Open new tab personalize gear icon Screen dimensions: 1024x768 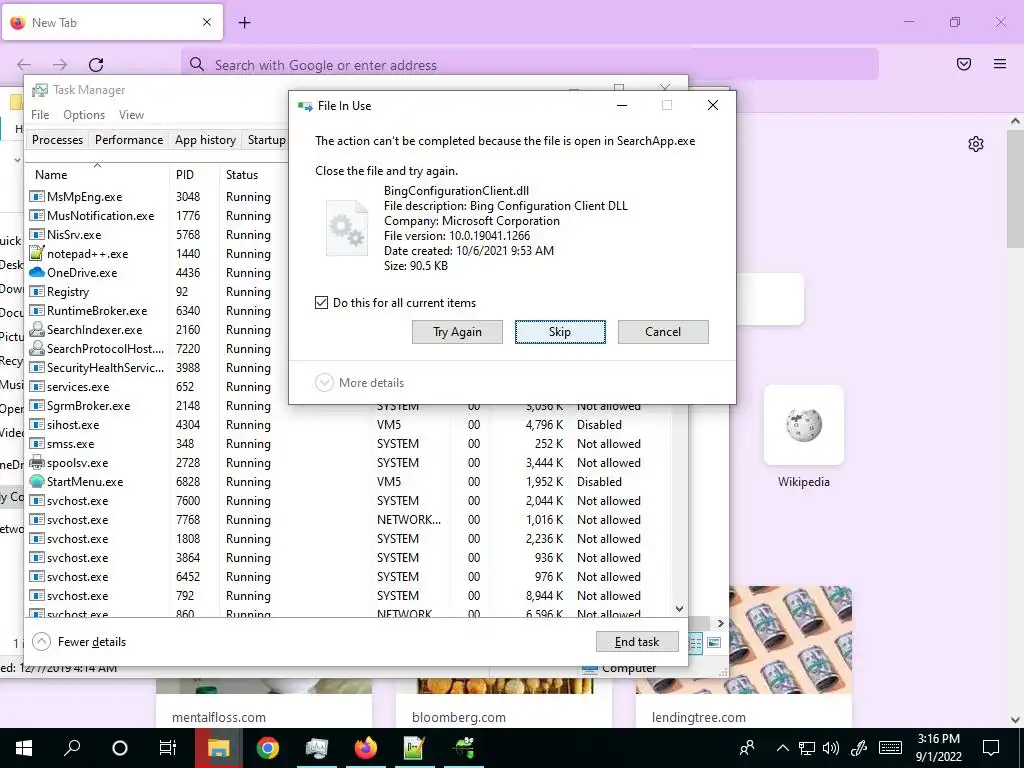[976, 144]
